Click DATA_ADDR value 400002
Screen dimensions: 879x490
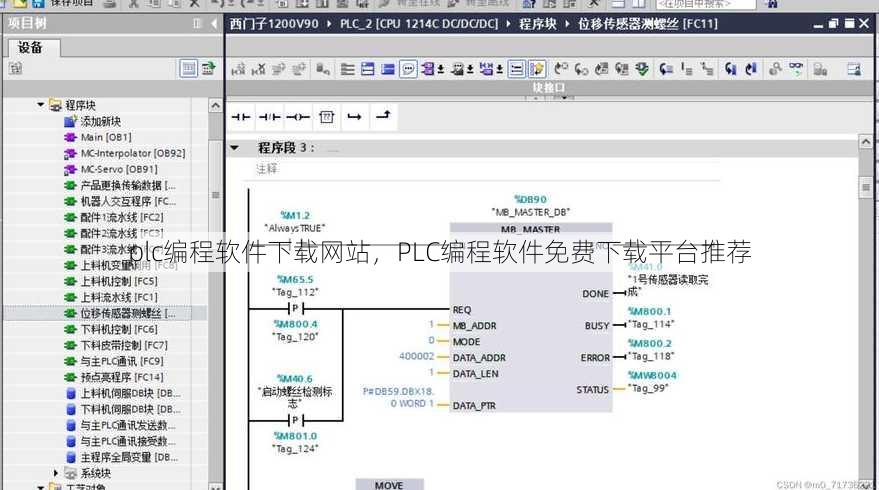pyautogui.click(x=416, y=356)
